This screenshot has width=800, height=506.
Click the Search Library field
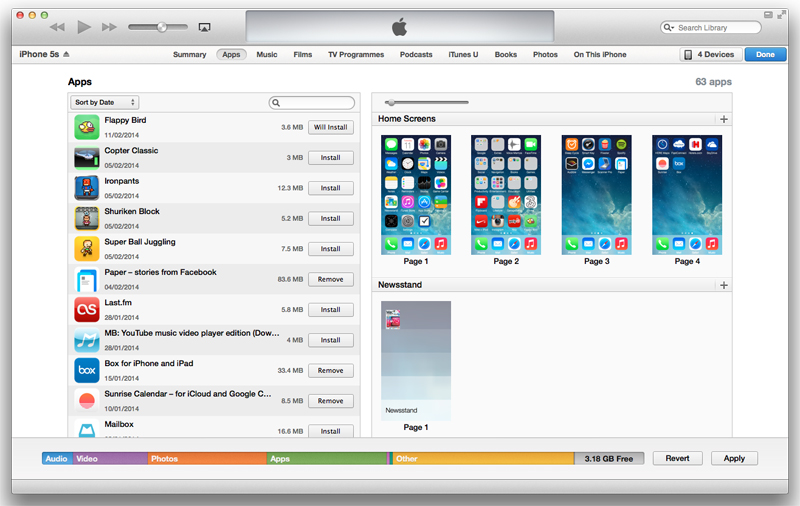(711, 28)
